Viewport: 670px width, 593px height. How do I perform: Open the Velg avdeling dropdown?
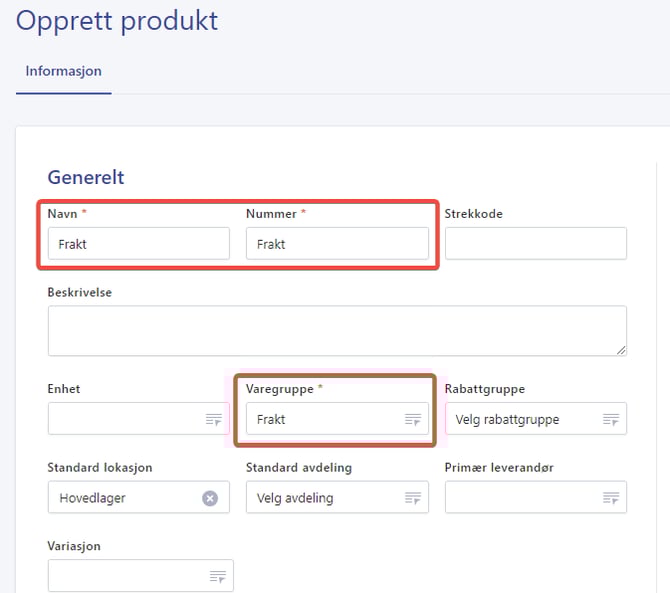click(320, 498)
